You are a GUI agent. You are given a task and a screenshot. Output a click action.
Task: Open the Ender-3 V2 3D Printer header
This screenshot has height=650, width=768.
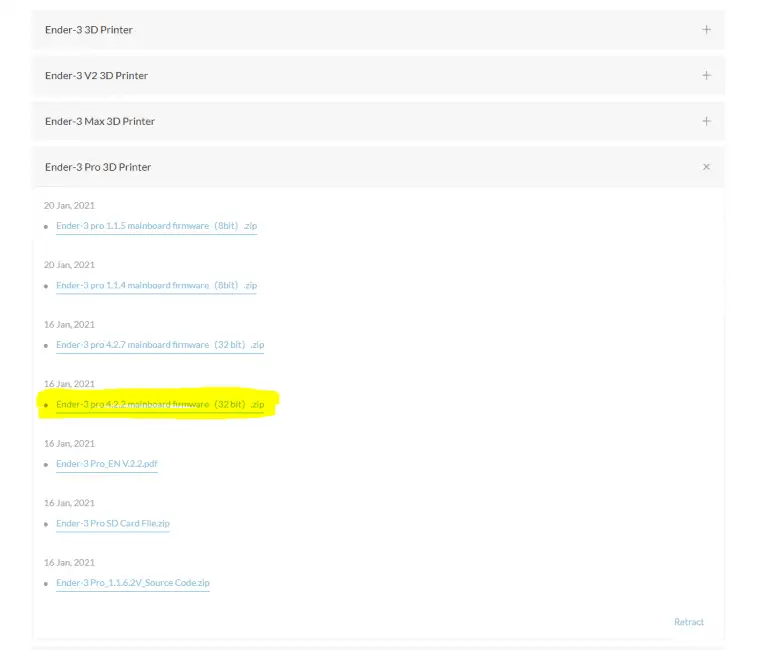97,76
